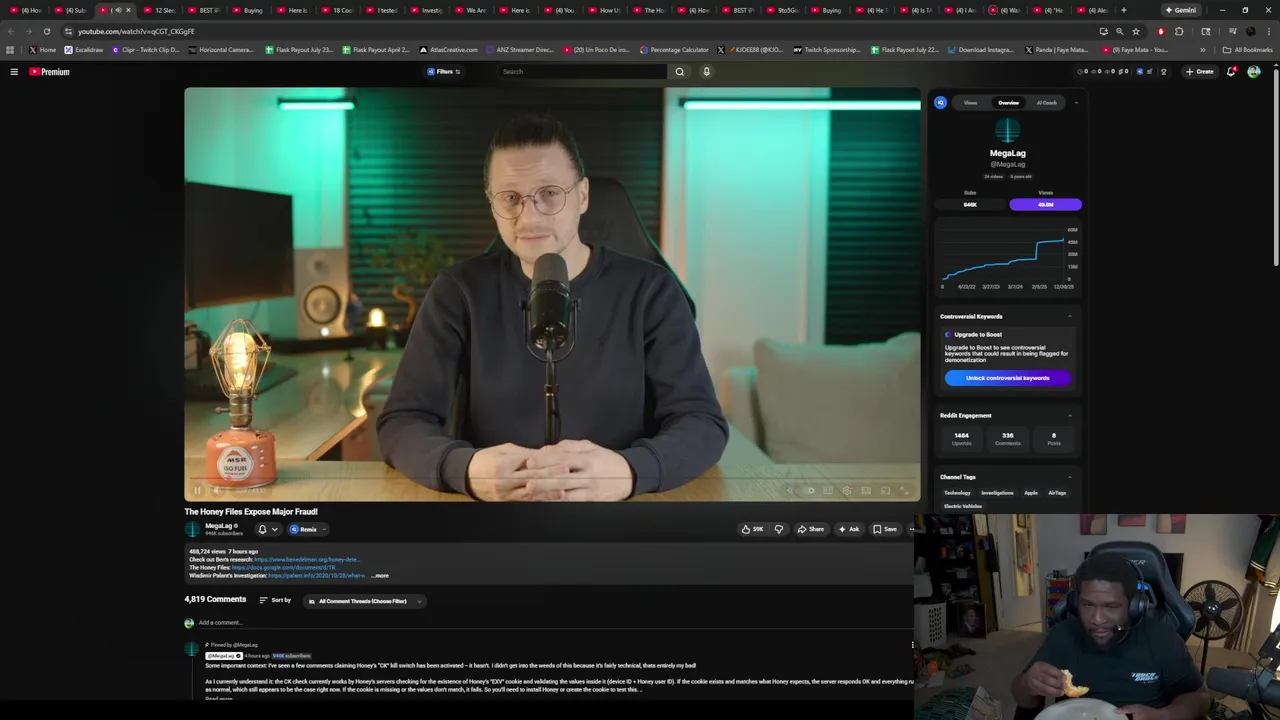Like the video (59K)

click(752, 529)
